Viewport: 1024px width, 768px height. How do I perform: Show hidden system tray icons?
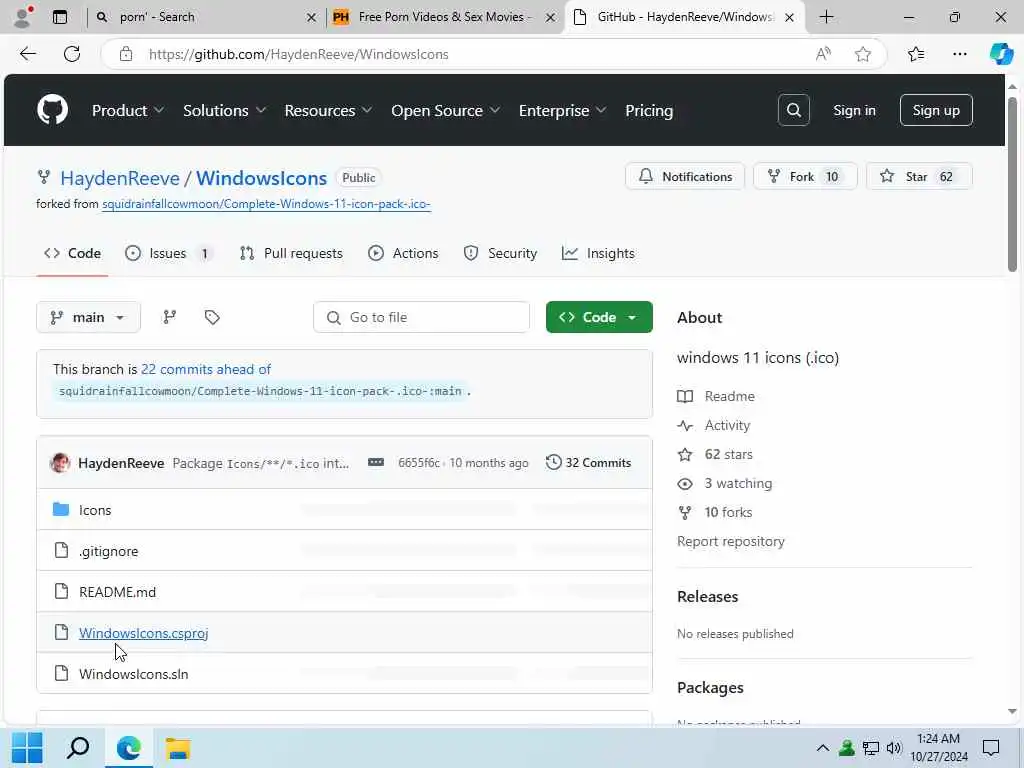coord(823,748)
